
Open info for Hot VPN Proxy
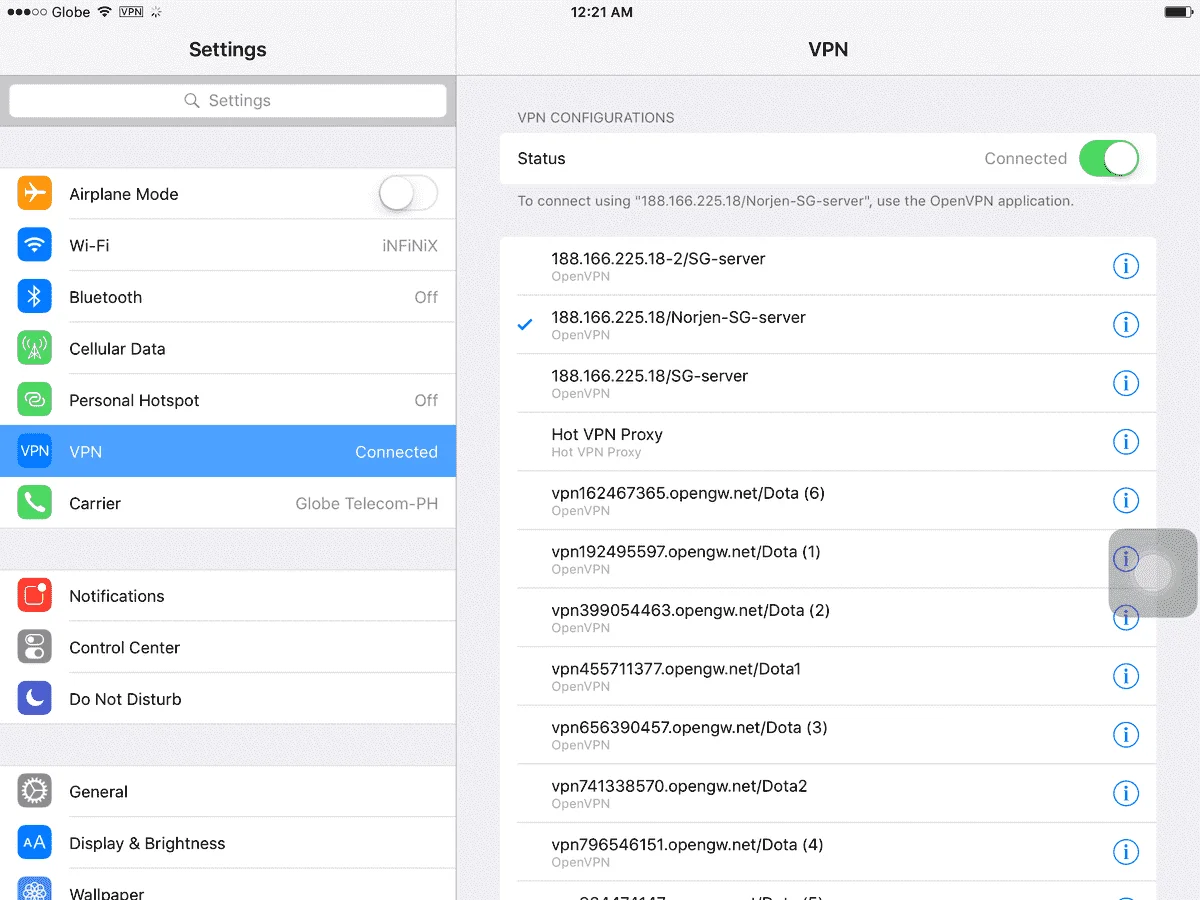(1126, 442)
